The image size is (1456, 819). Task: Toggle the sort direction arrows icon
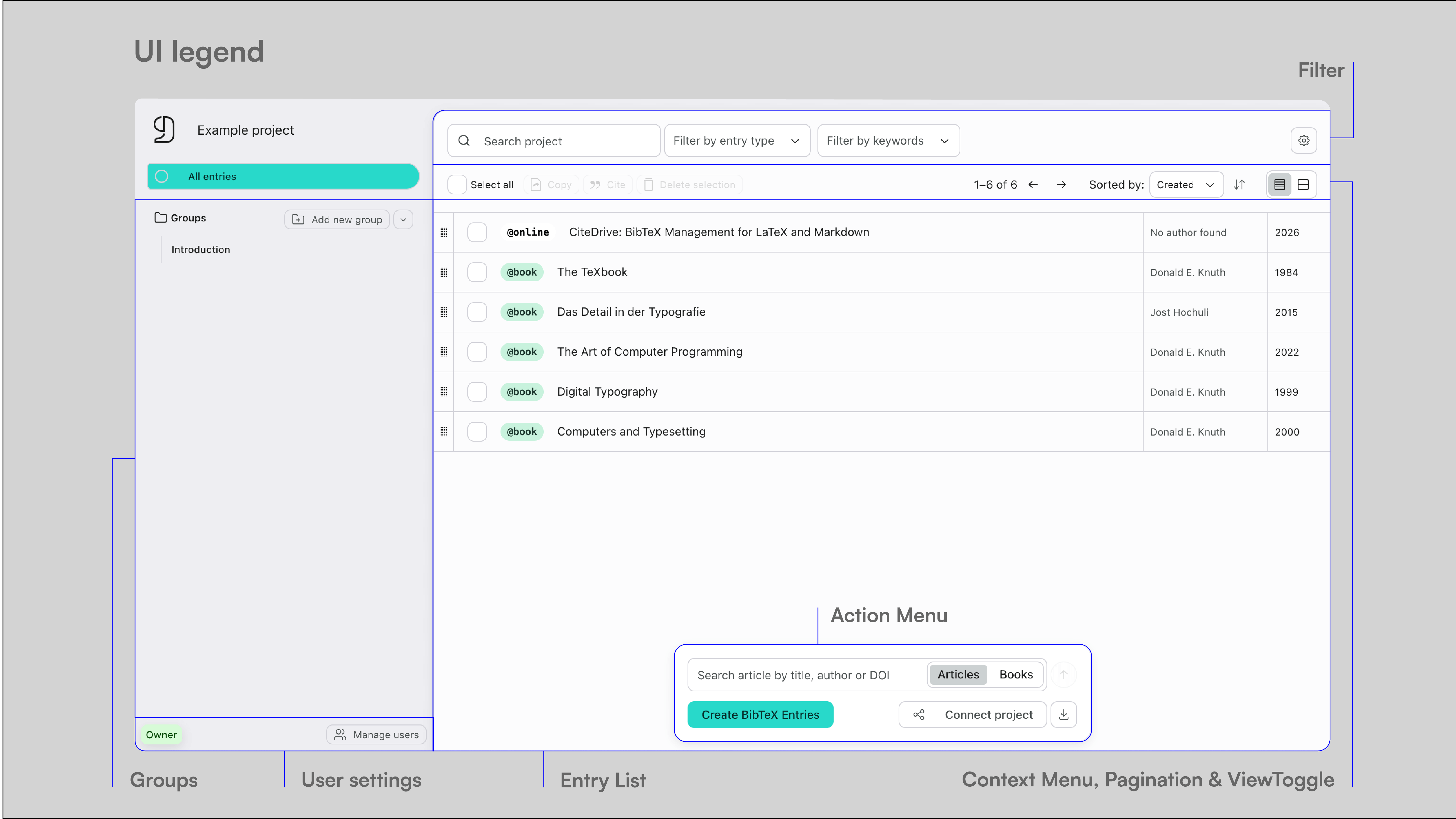[x=1239, y=185]
